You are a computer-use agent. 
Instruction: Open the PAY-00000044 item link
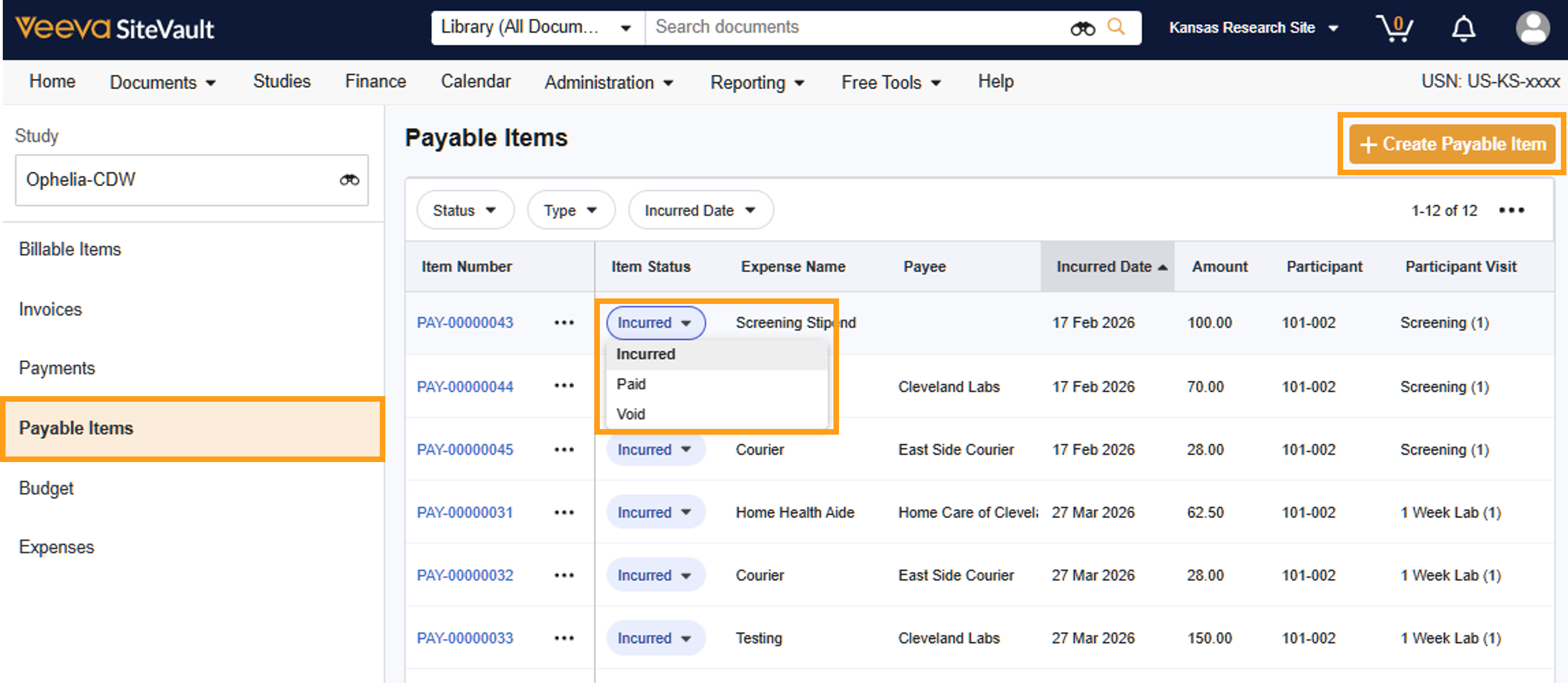[464, 387]
